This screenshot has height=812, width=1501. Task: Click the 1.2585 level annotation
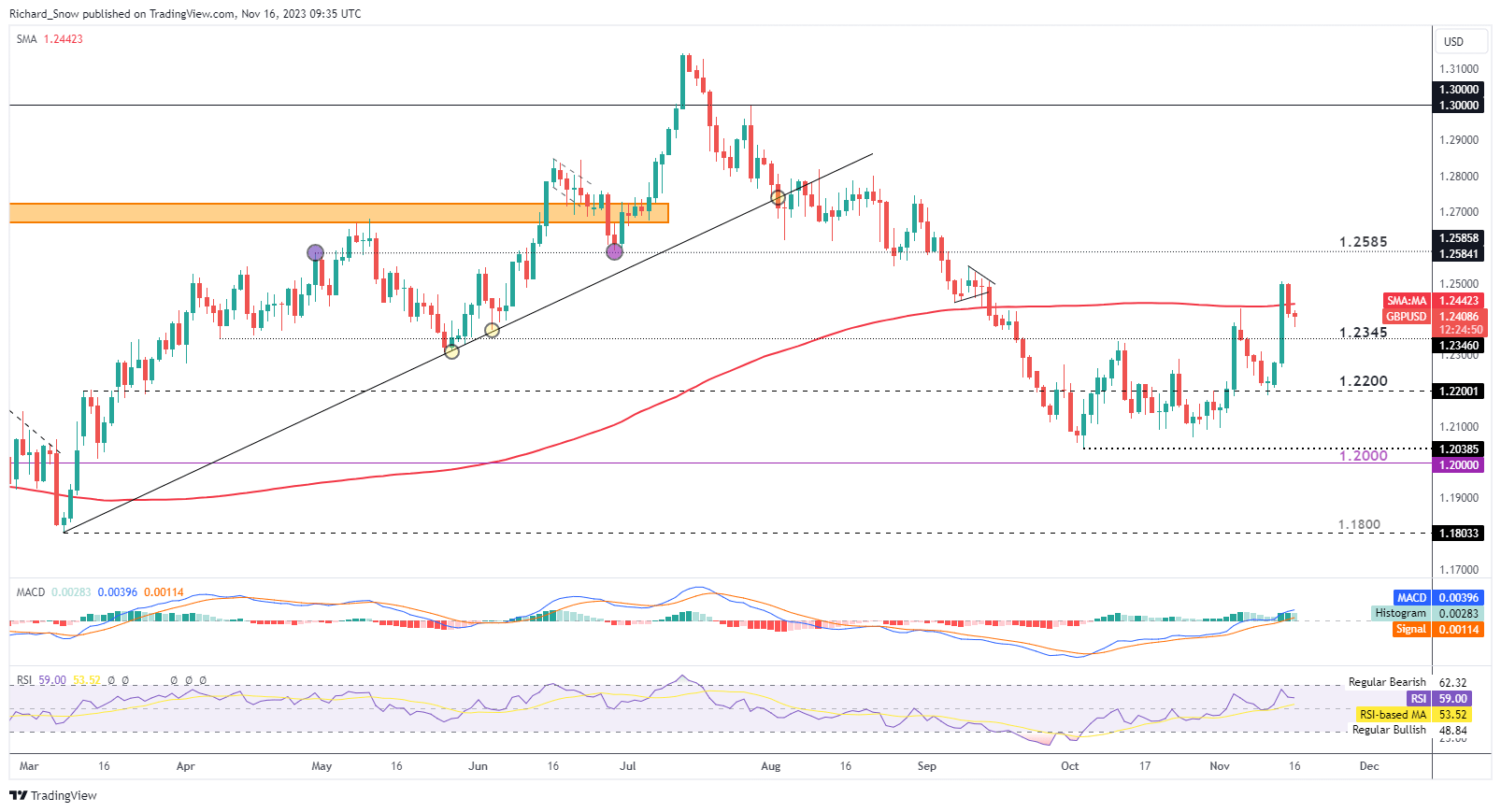pyautogui.click(x=1363, y=242)
